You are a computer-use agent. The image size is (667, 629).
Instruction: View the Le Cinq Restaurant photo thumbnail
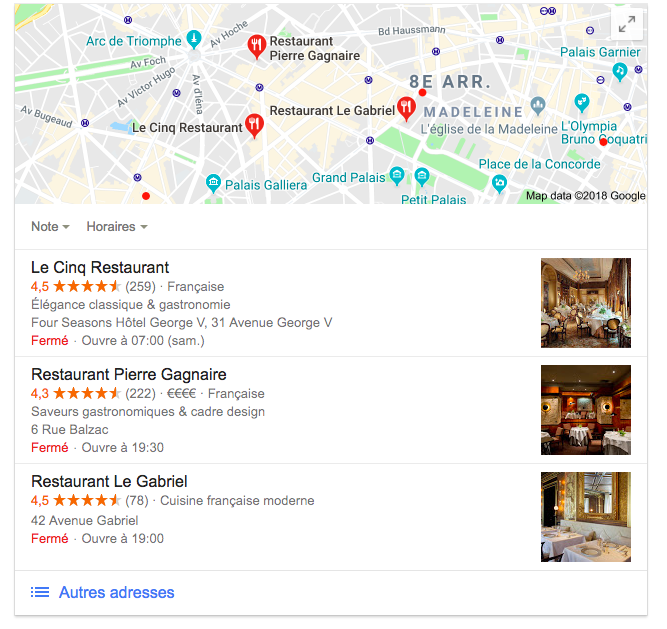[x=586, y=303]
